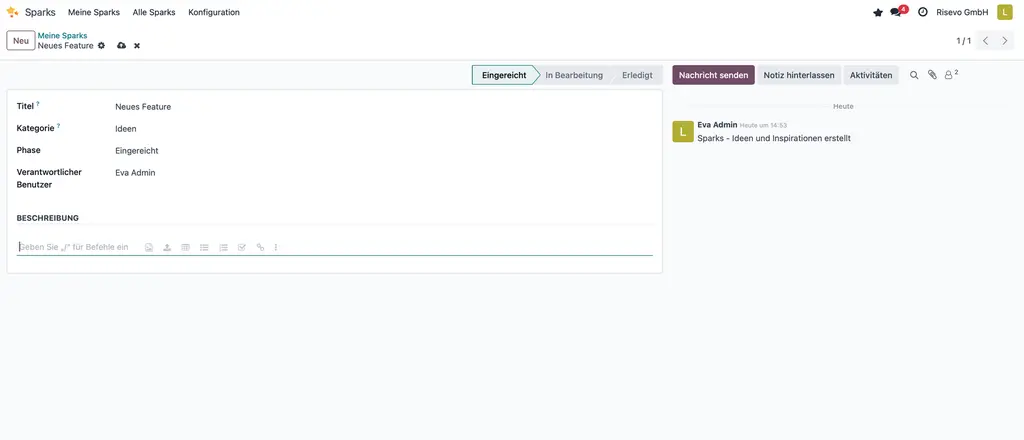
Task: Insert an image in the description
Action: (x=149, y=247)
